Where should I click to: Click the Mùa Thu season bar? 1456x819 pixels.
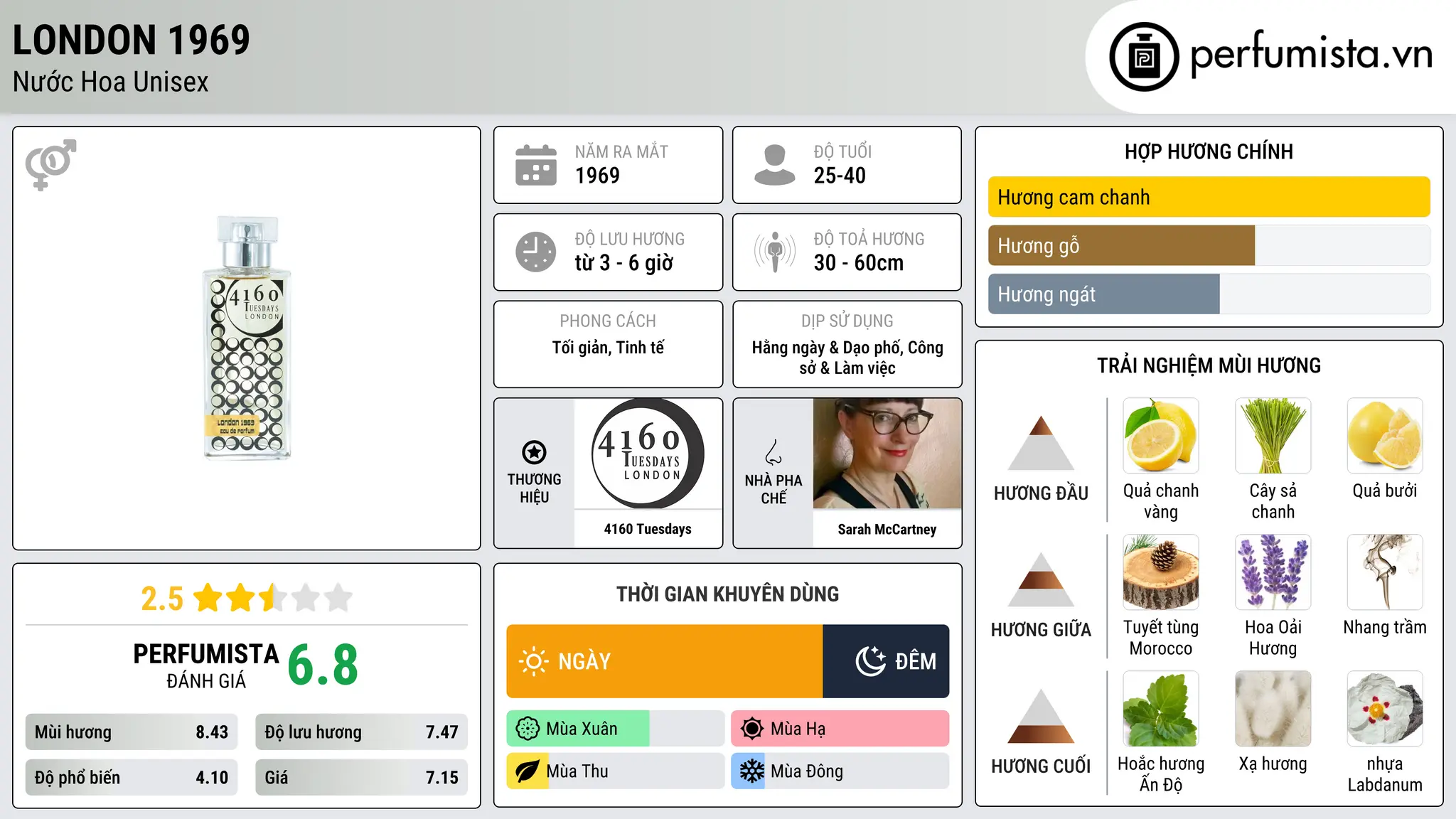pyautogui.click(x=616, y=771)
